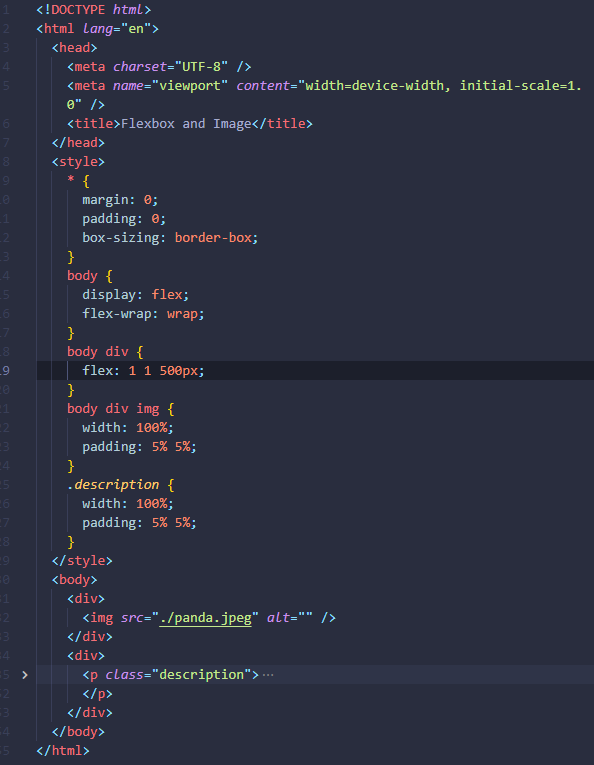Image resolution: width=594 pixels, height=765 pixels.
Task: Expand the folded description paragraph chevron
Action: pos(25,675)
